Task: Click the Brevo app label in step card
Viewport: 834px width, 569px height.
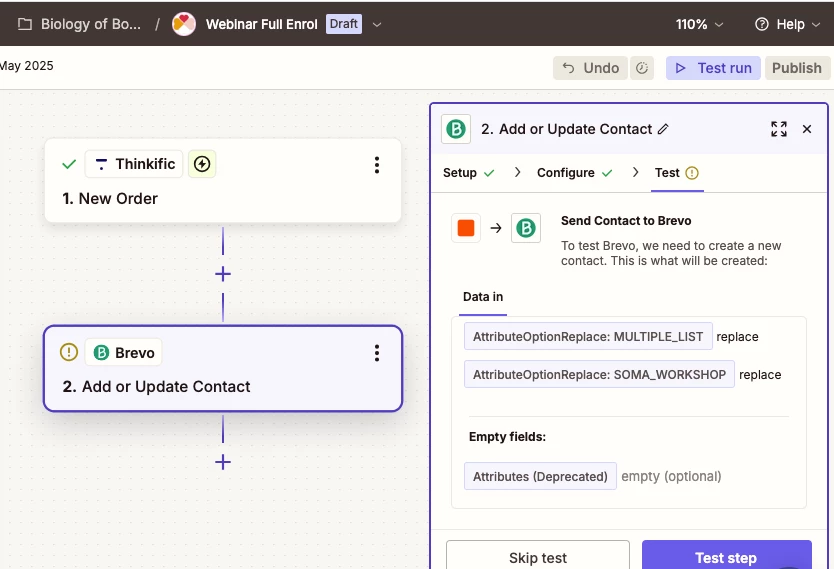Action: (x=123, y=353)
